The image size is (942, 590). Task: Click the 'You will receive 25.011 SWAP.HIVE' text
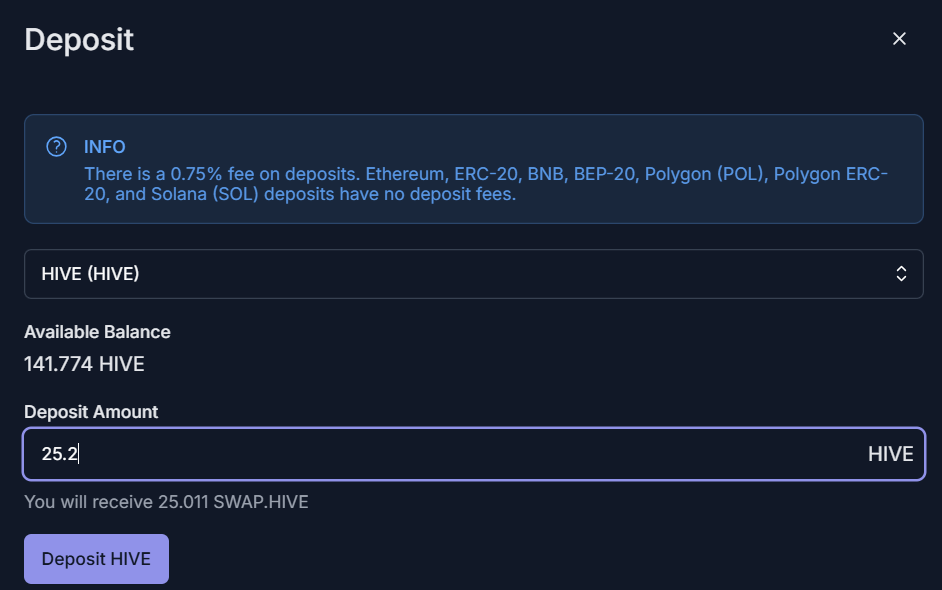pyautogui.click(x=166, y=502)
